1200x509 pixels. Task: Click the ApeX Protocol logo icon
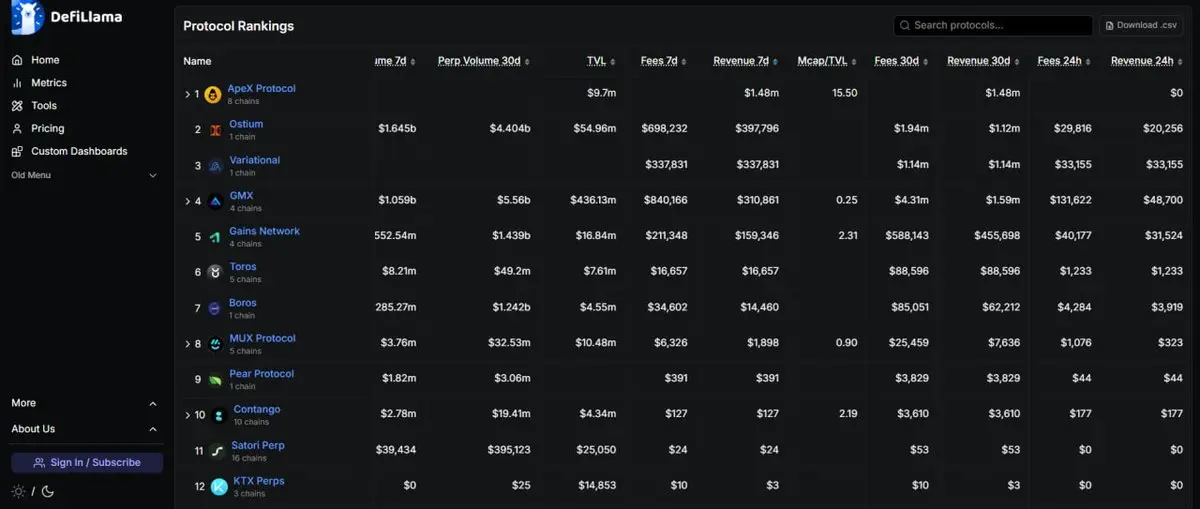click(x=213, y=95)
